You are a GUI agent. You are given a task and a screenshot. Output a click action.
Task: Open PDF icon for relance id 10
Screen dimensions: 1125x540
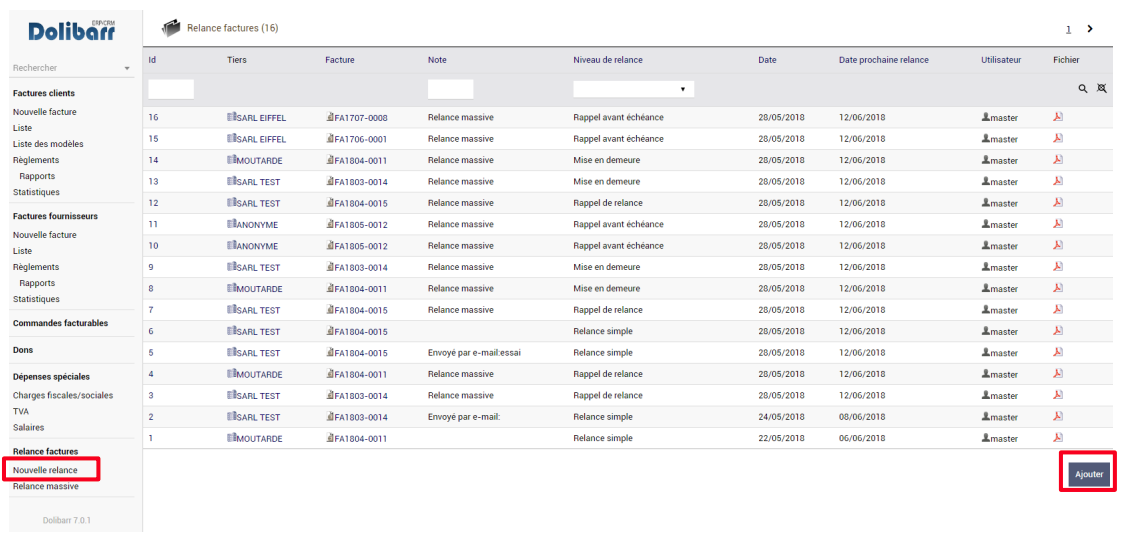[1058, 245]
